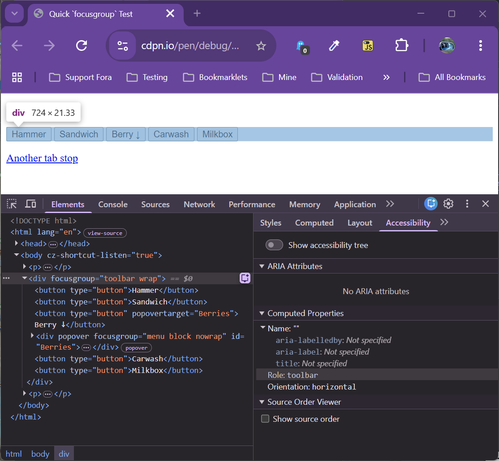Switch to the Sources panel

point(155,204)
